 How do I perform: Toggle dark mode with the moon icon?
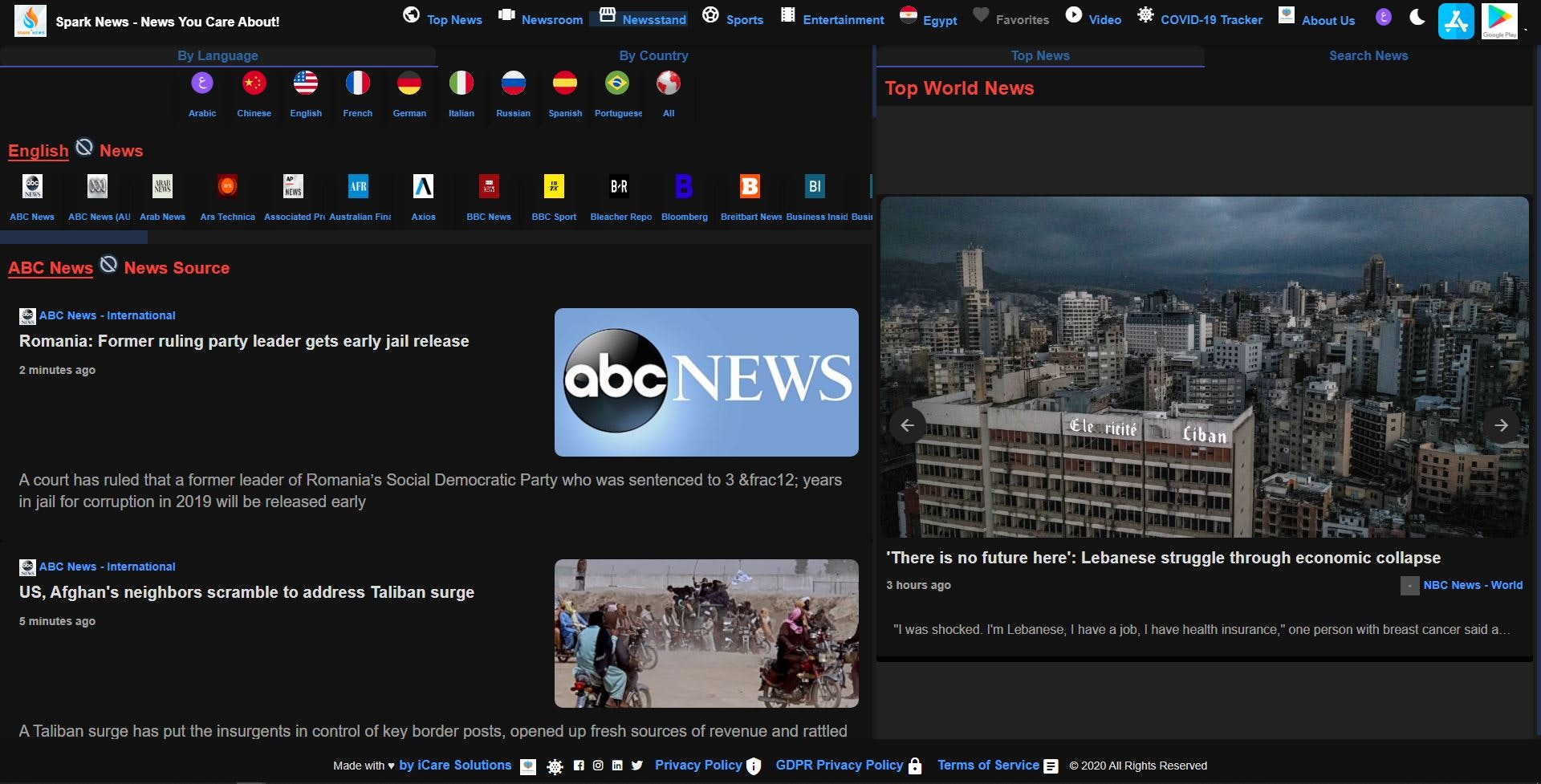click(1417, 16)
